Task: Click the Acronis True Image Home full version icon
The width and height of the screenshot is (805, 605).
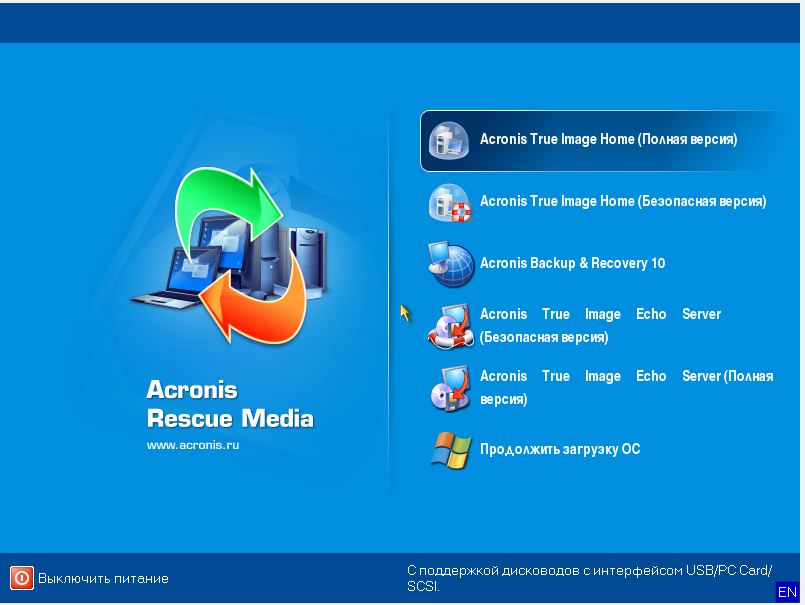Action: [449, 140]
